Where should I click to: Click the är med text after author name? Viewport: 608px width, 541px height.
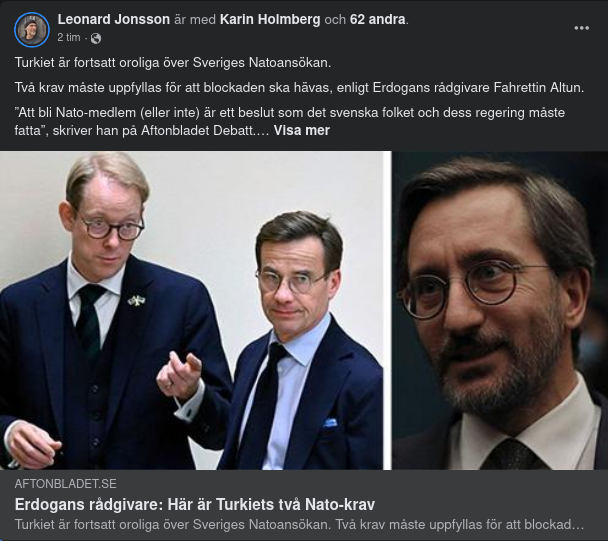click(x=195, y=19)
